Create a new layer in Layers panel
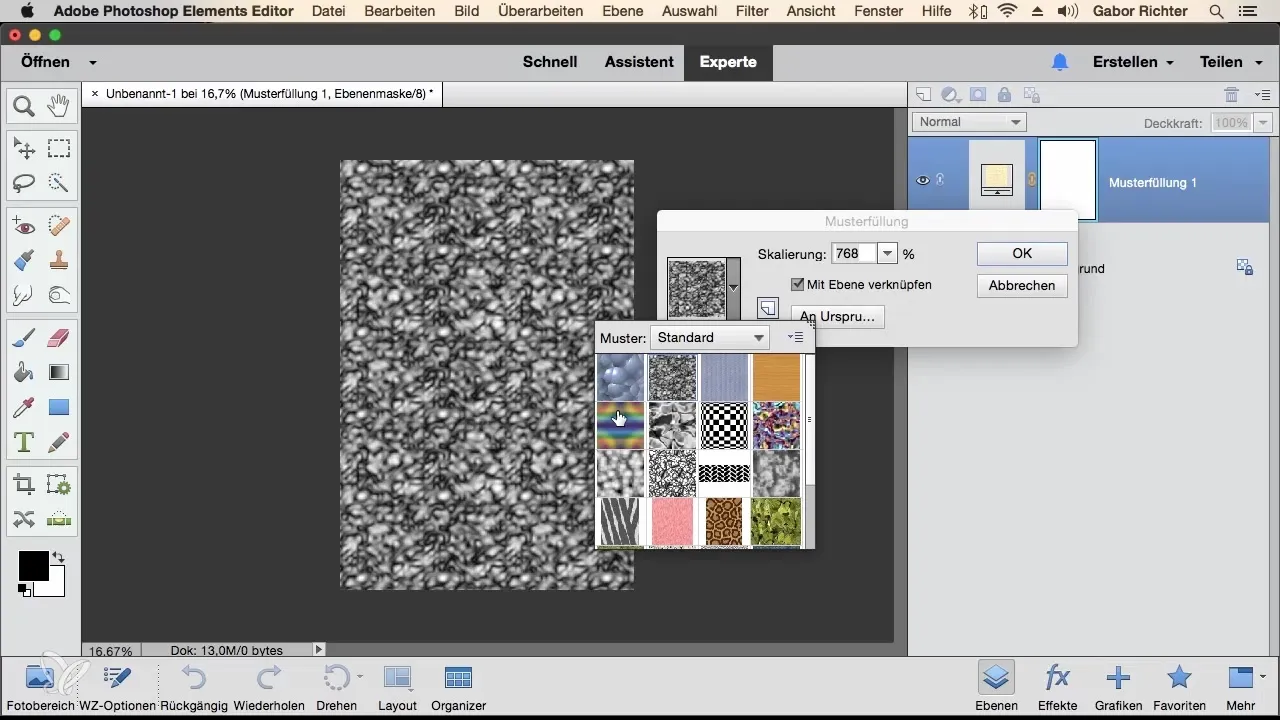The width and height of the screenshot is (1280, 720). [x=923, y=95]
